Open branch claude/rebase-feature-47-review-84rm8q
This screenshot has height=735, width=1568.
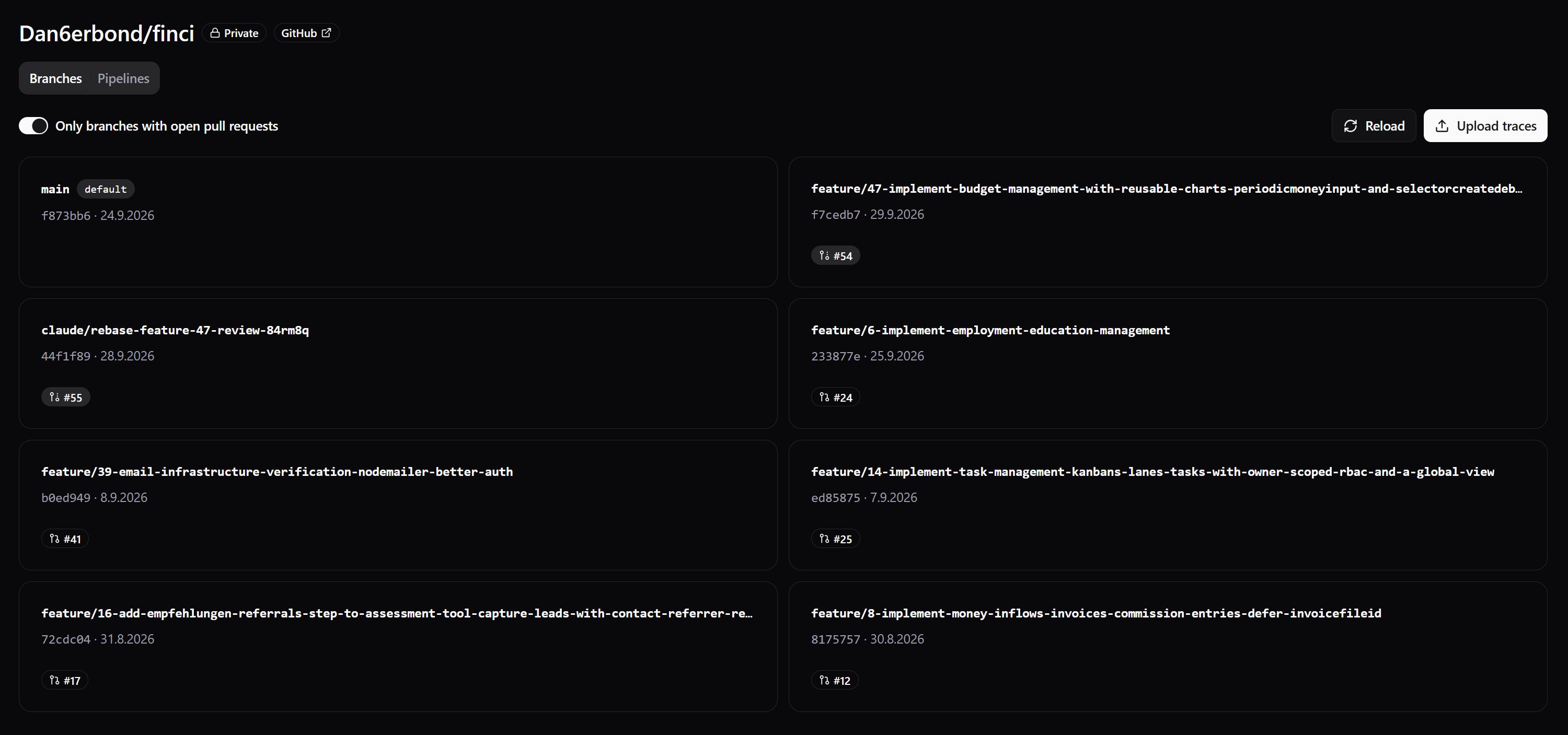175,330
